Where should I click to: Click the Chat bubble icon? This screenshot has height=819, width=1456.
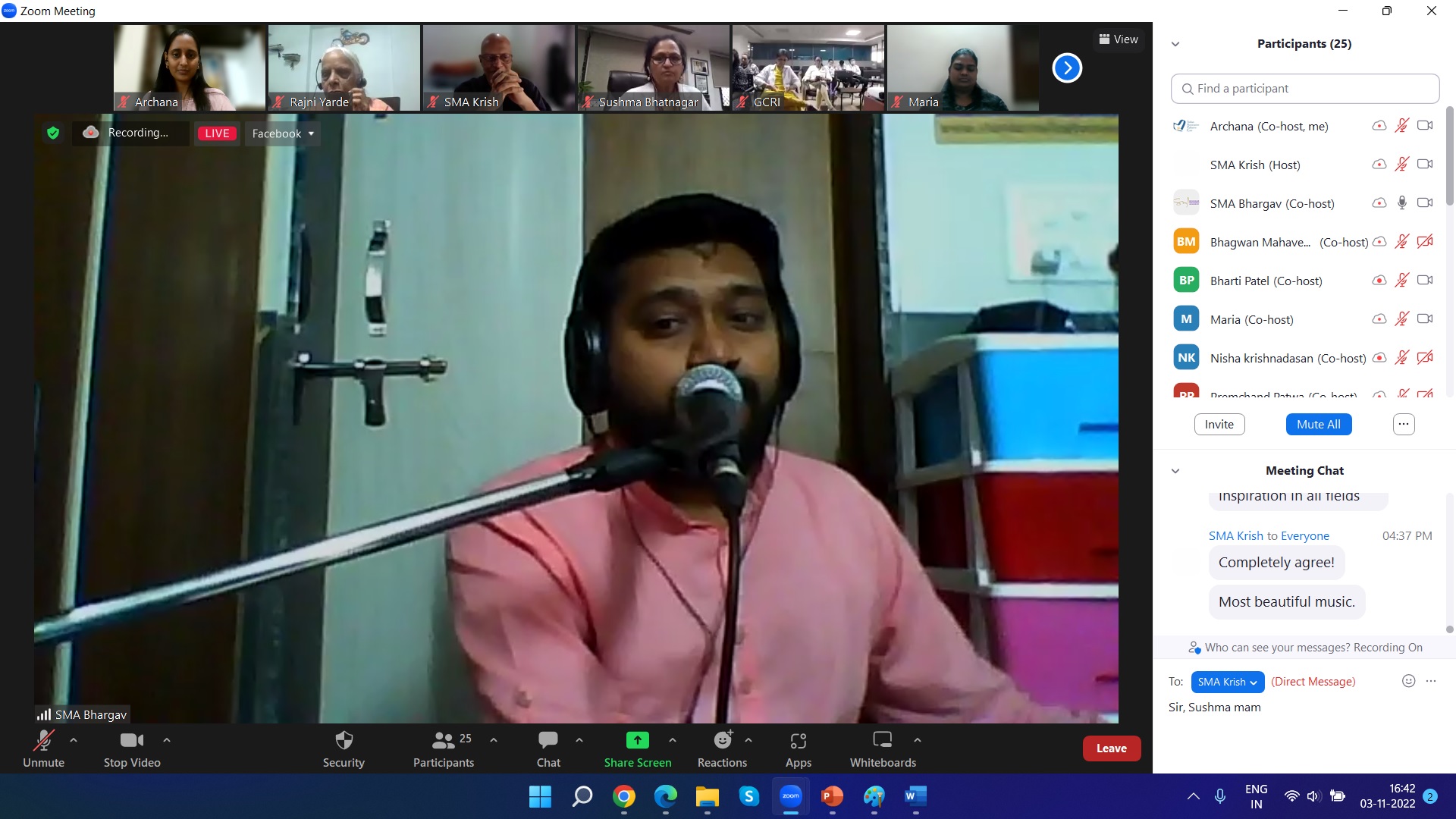(548, 740)
